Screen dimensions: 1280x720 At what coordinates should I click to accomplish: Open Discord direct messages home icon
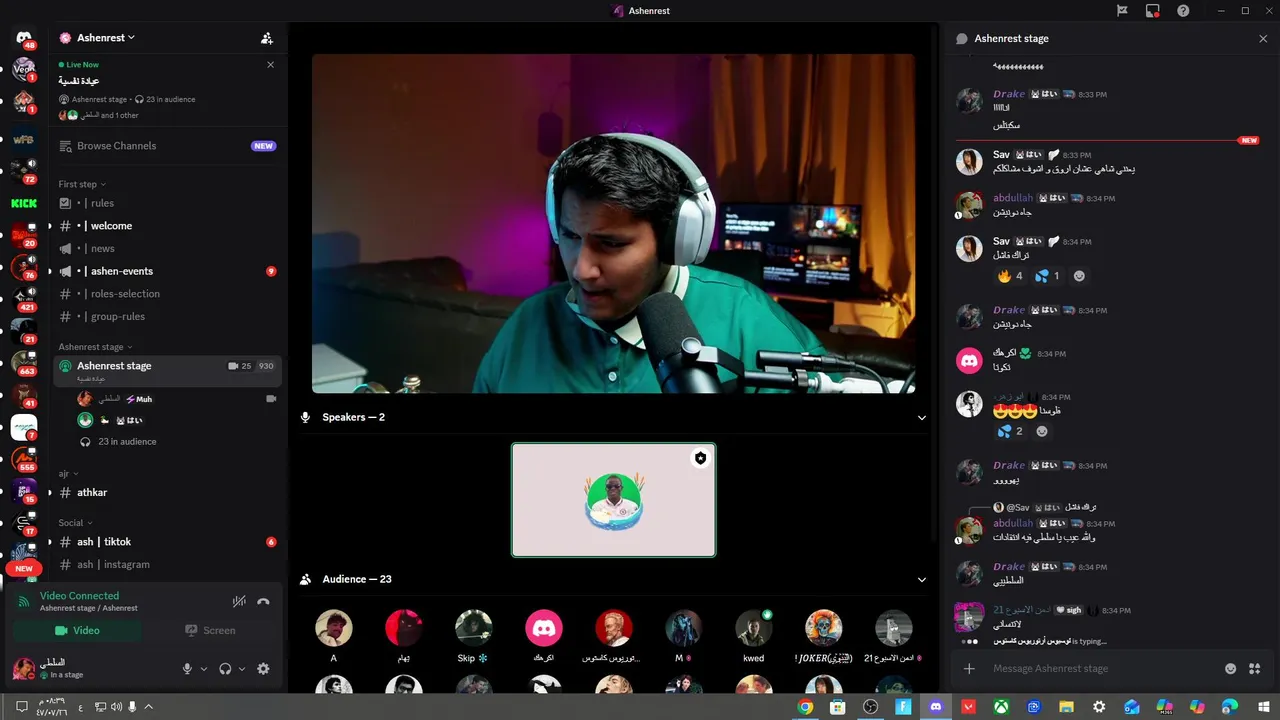24,37
